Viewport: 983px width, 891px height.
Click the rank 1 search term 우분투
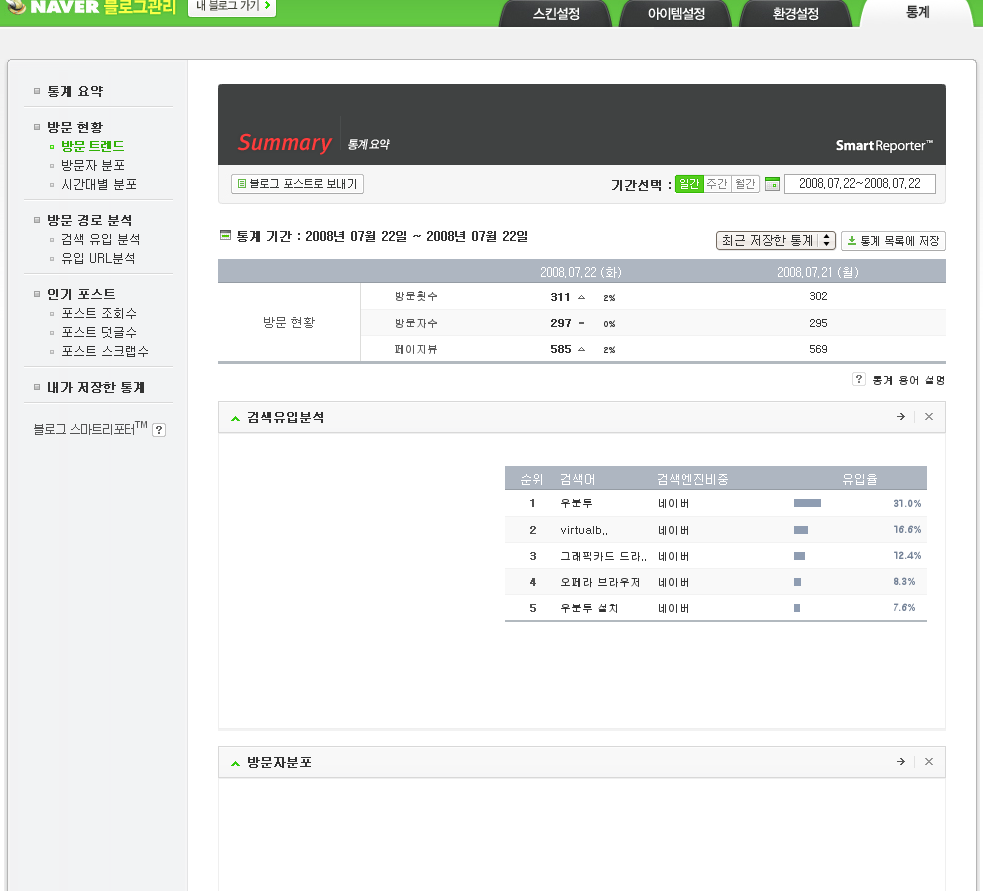[576, 503]
